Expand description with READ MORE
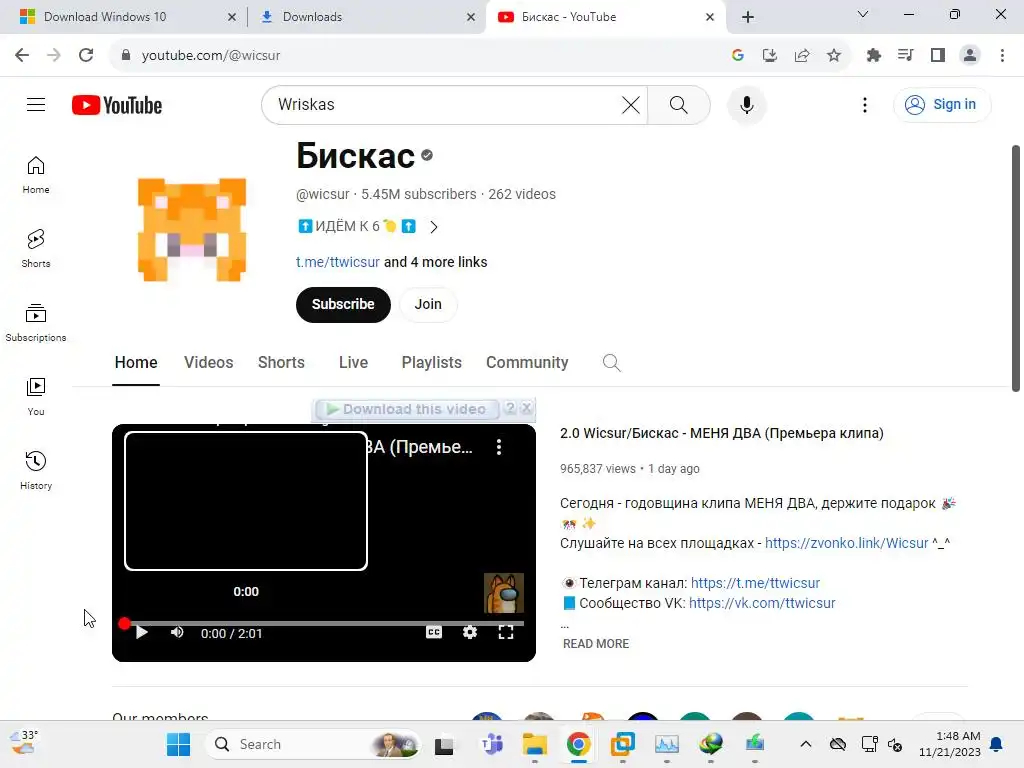 coord(596,644)
